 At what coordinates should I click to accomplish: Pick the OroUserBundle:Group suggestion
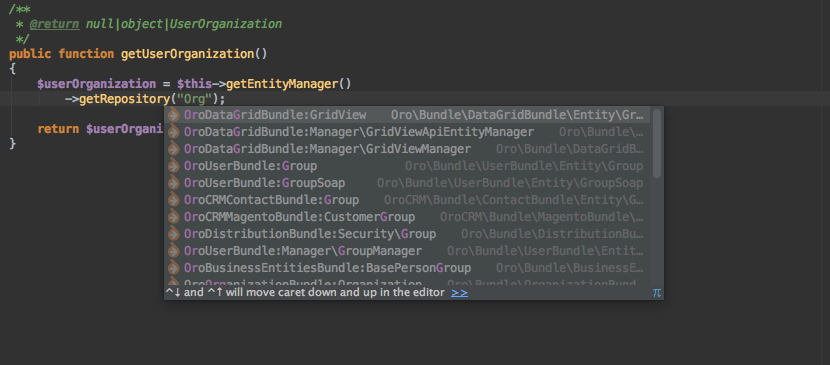coord(407,166)
